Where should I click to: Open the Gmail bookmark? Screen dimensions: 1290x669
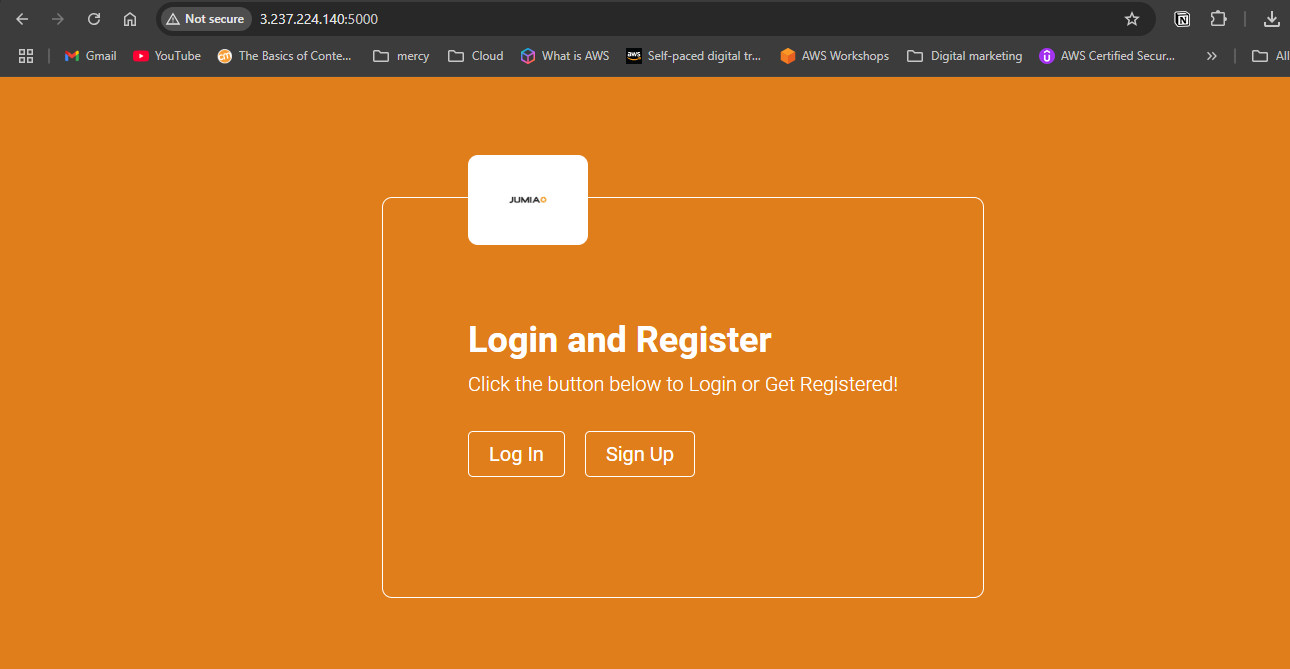pyautogui.click(x=91, y=56)
